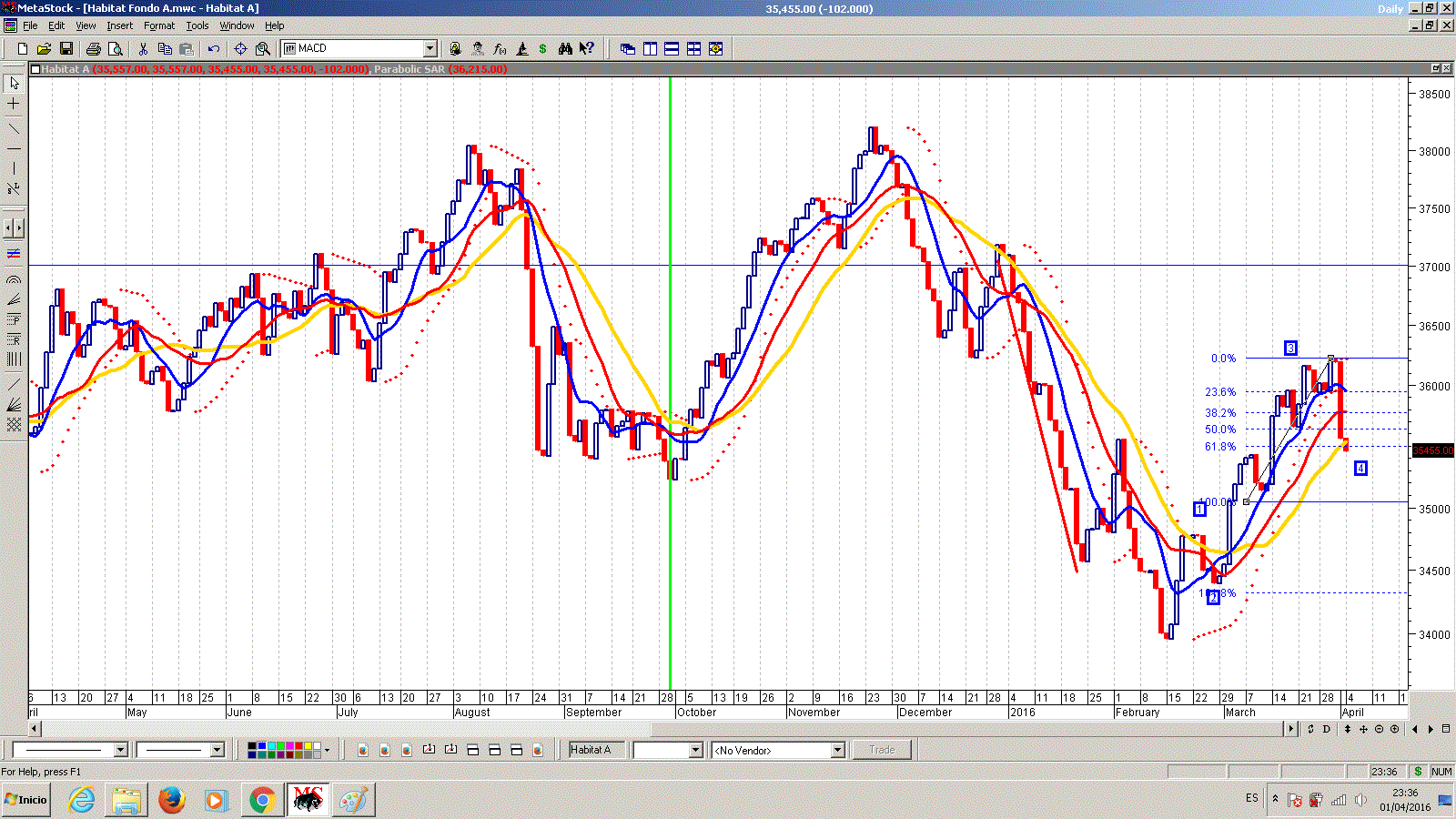
Task: Open the Window menu
Action: coord(237,25)
